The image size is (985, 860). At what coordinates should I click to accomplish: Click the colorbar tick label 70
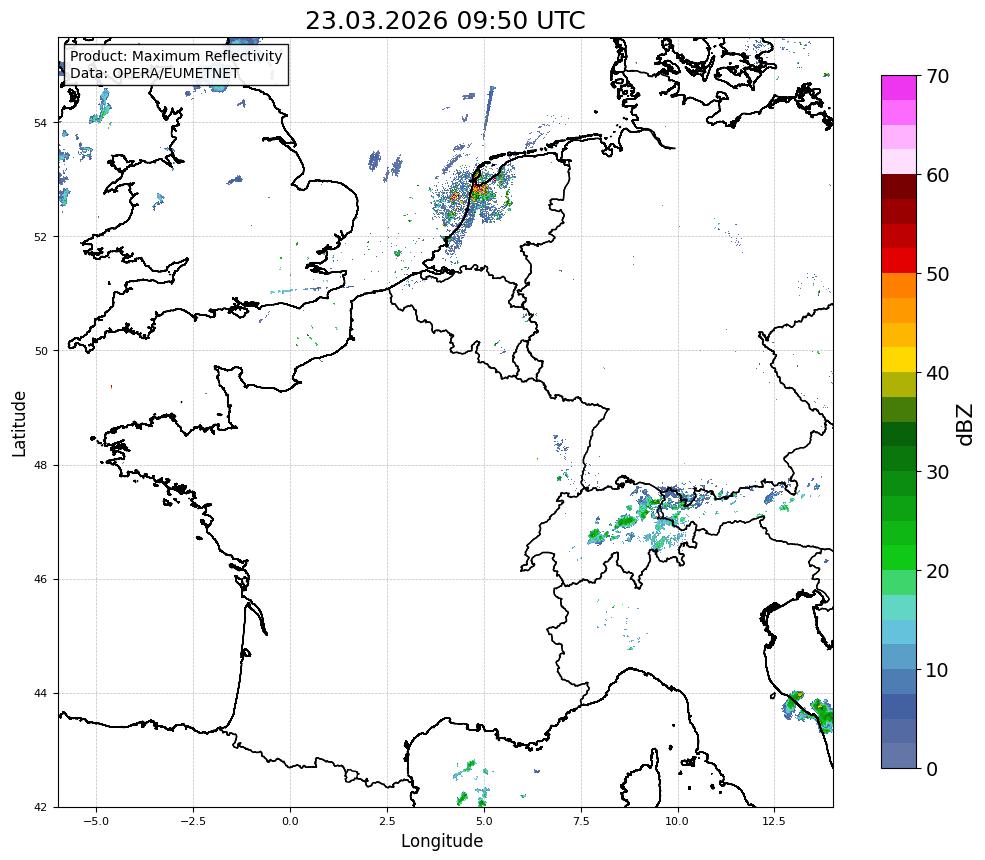coord(937,76)
